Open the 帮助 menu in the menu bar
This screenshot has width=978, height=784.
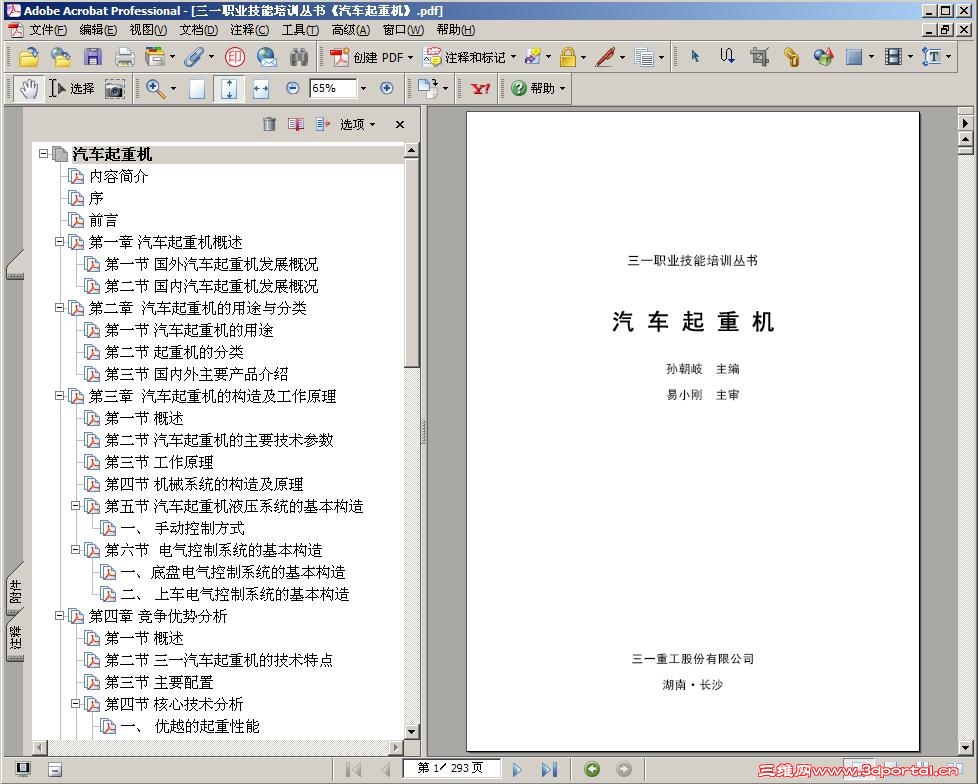(x=455, y=30)
